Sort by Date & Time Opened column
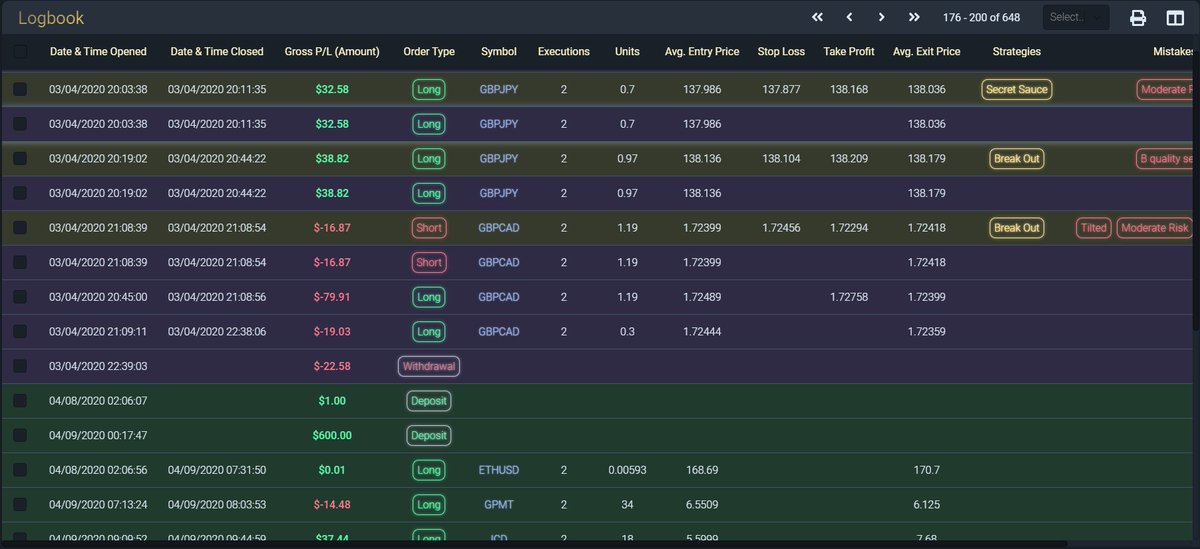Screen dimensions: 1200x549 pos(98,52)
